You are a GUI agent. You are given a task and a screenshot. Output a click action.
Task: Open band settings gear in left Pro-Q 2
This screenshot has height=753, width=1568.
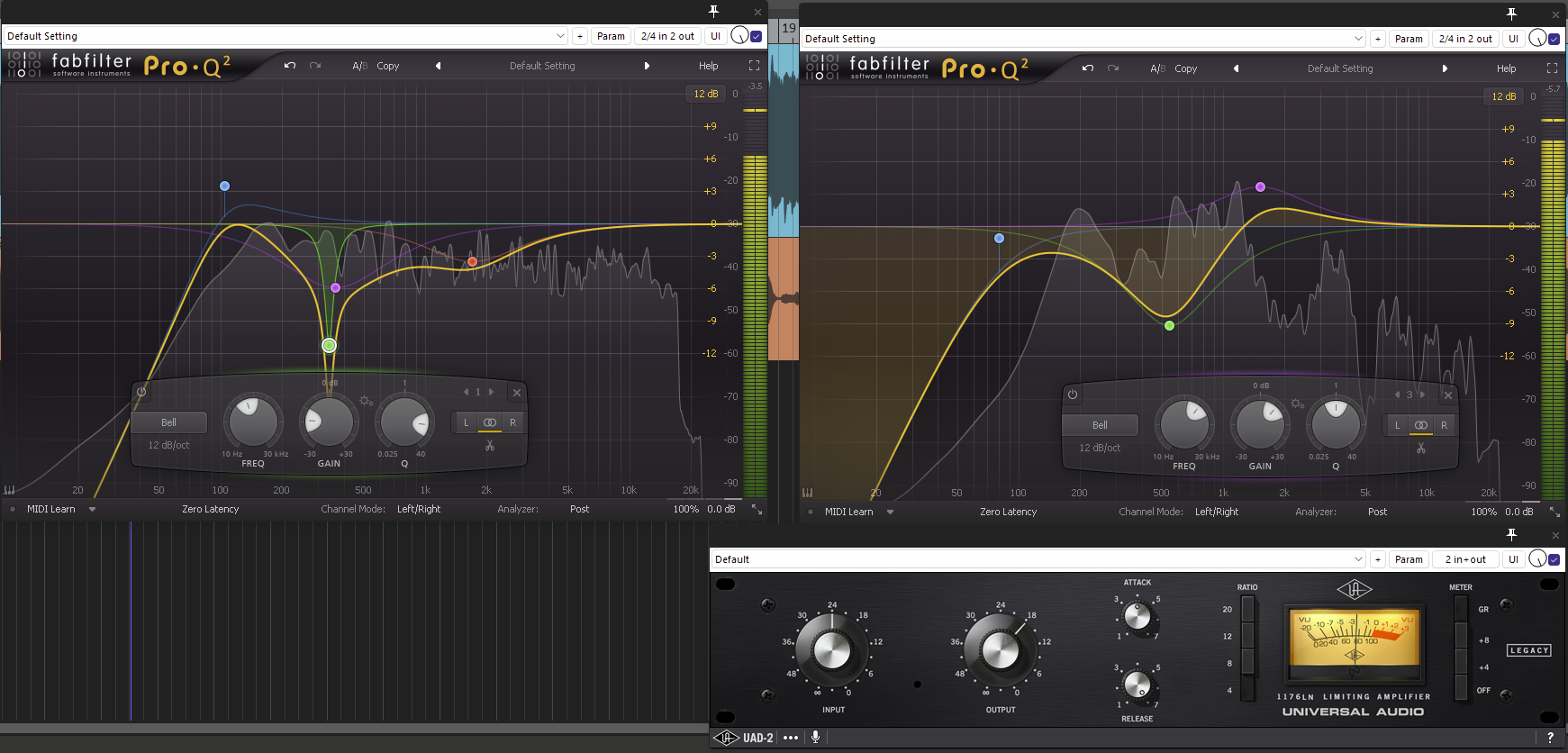click(366, 401)
